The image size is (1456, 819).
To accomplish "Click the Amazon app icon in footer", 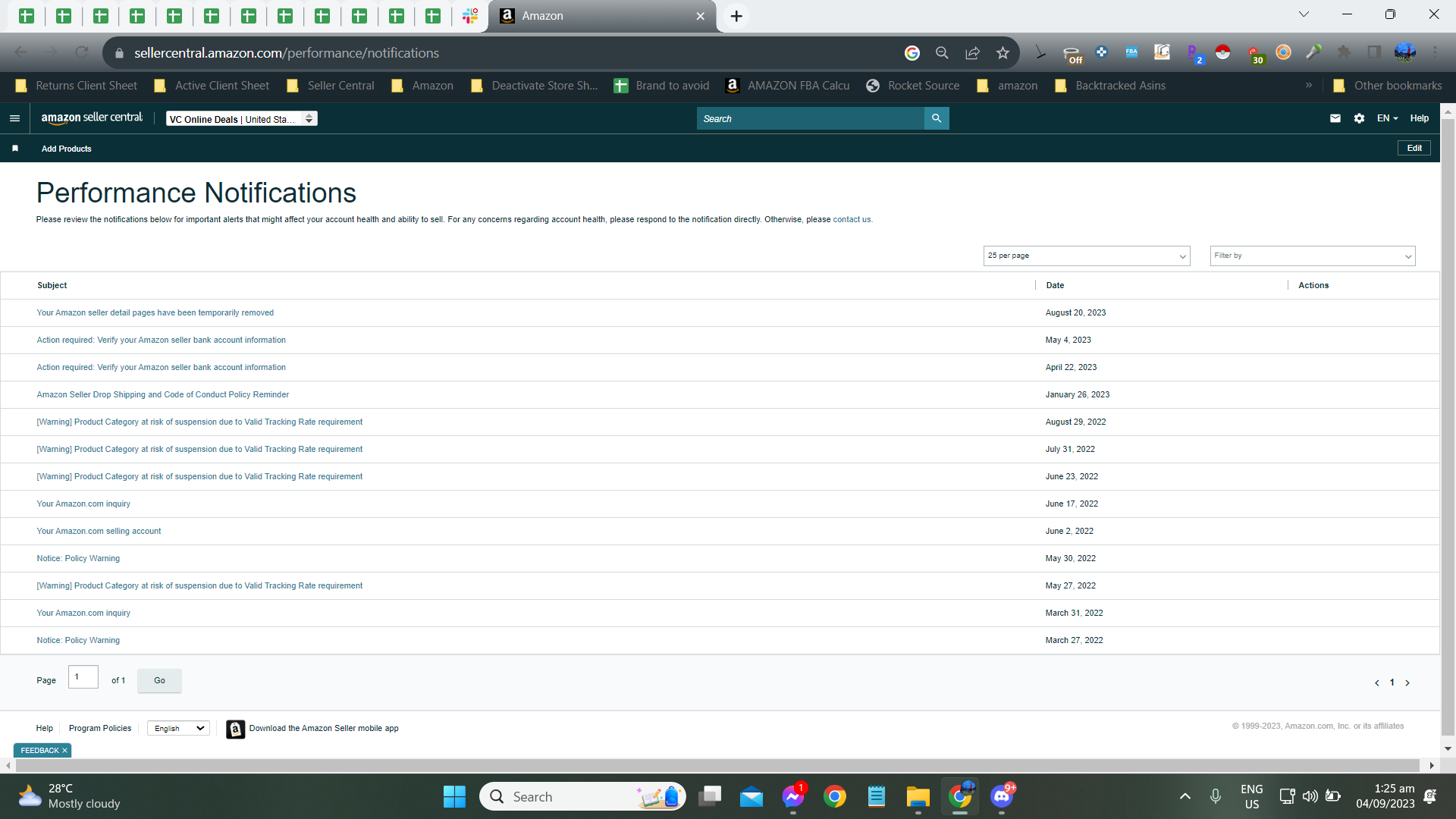I will coord(236,729).
